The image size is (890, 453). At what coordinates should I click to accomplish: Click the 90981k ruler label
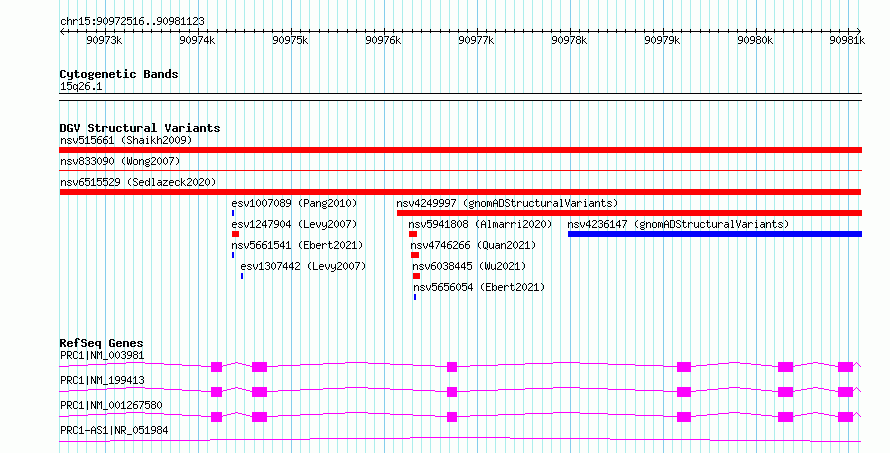847,40
